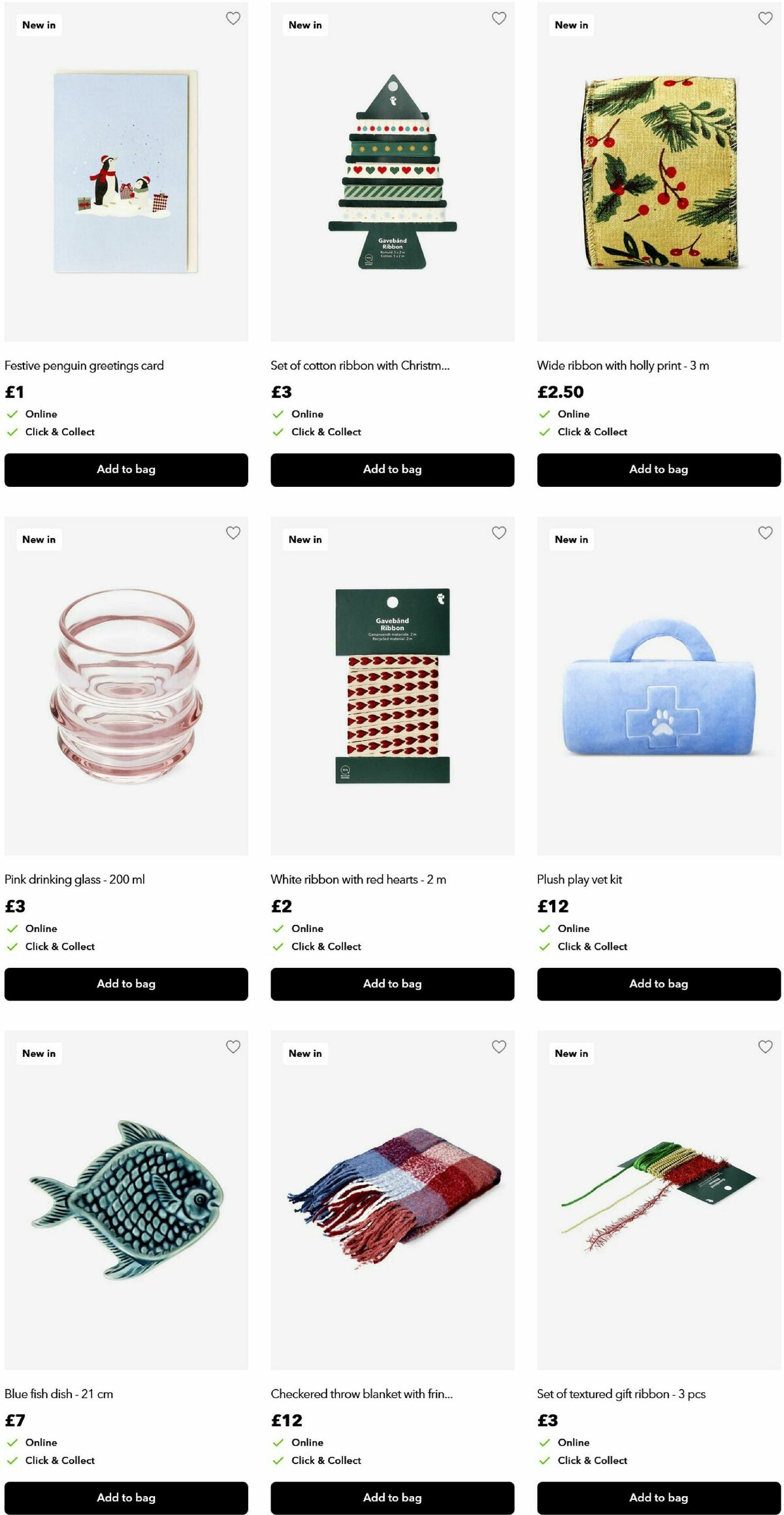Click heart icon on cotton ribbon set
This screenshot has width=784, height=1515.
(499, 18)
